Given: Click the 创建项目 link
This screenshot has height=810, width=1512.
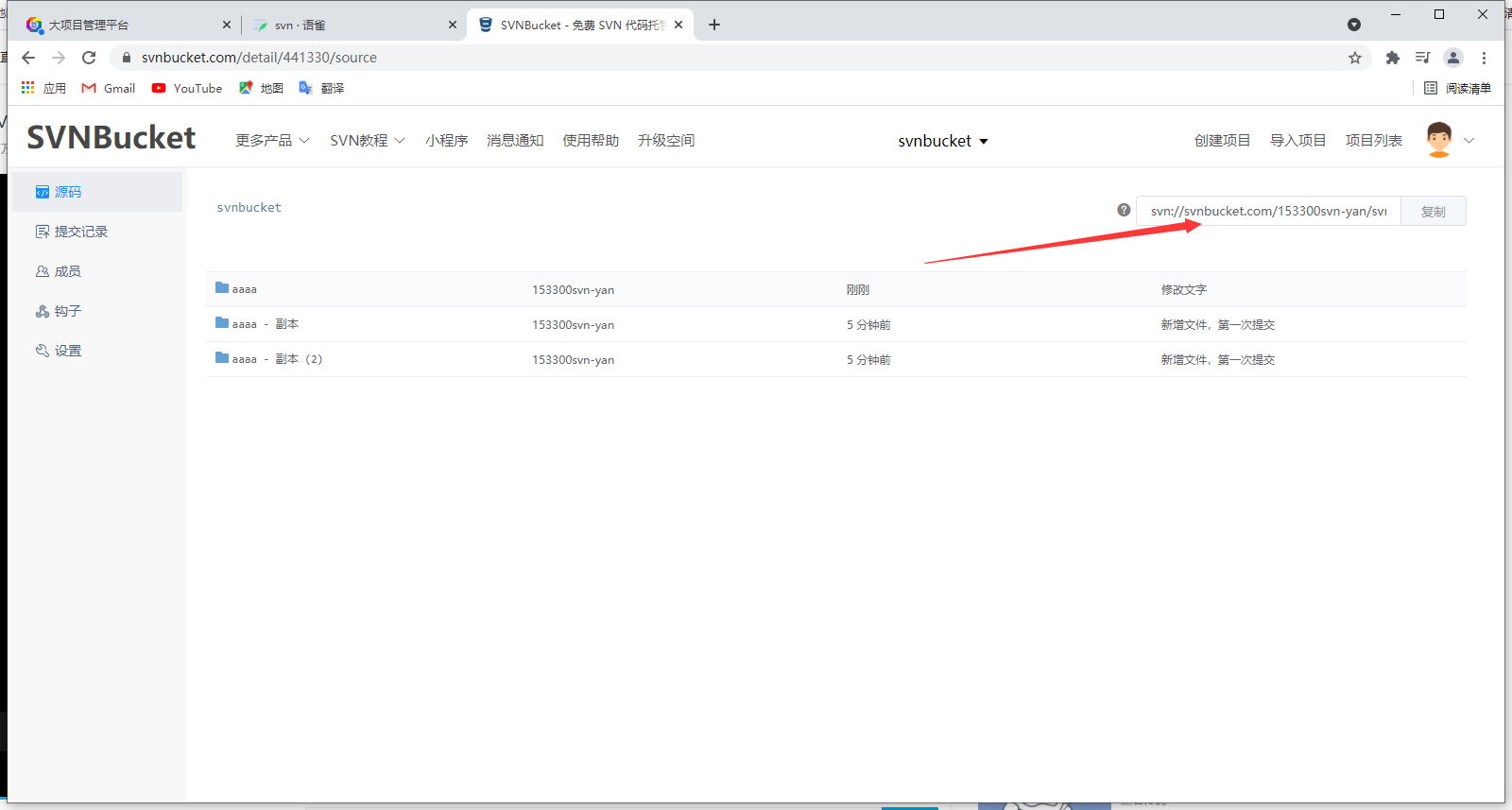Looking at the screenshot, I should [x=1222, y=140].
